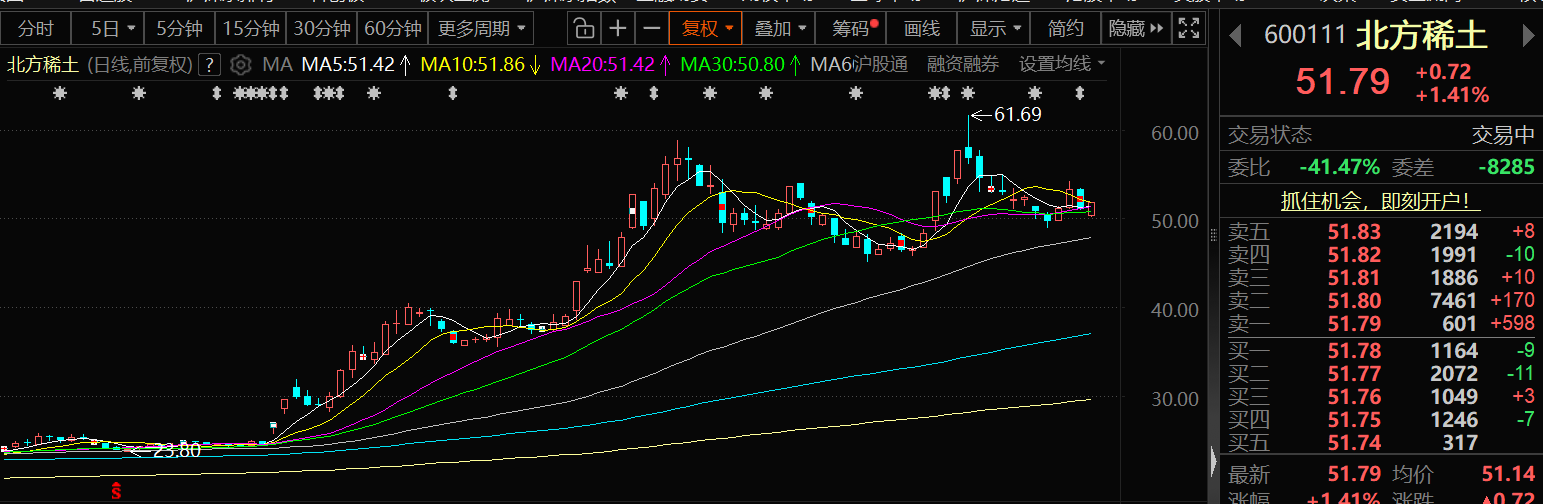Viewport: 1543px width, 504px height.
Task: Hide the side panel via 隐藏 button
Action: (1136, 28)
